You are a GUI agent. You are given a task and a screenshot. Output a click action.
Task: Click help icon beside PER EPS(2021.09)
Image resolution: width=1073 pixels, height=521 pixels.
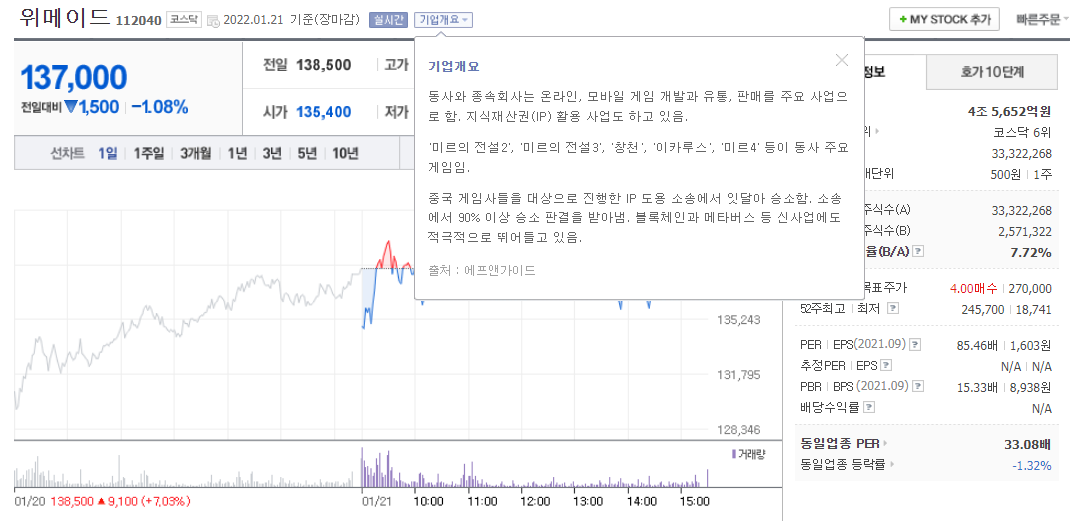point(915,344)
